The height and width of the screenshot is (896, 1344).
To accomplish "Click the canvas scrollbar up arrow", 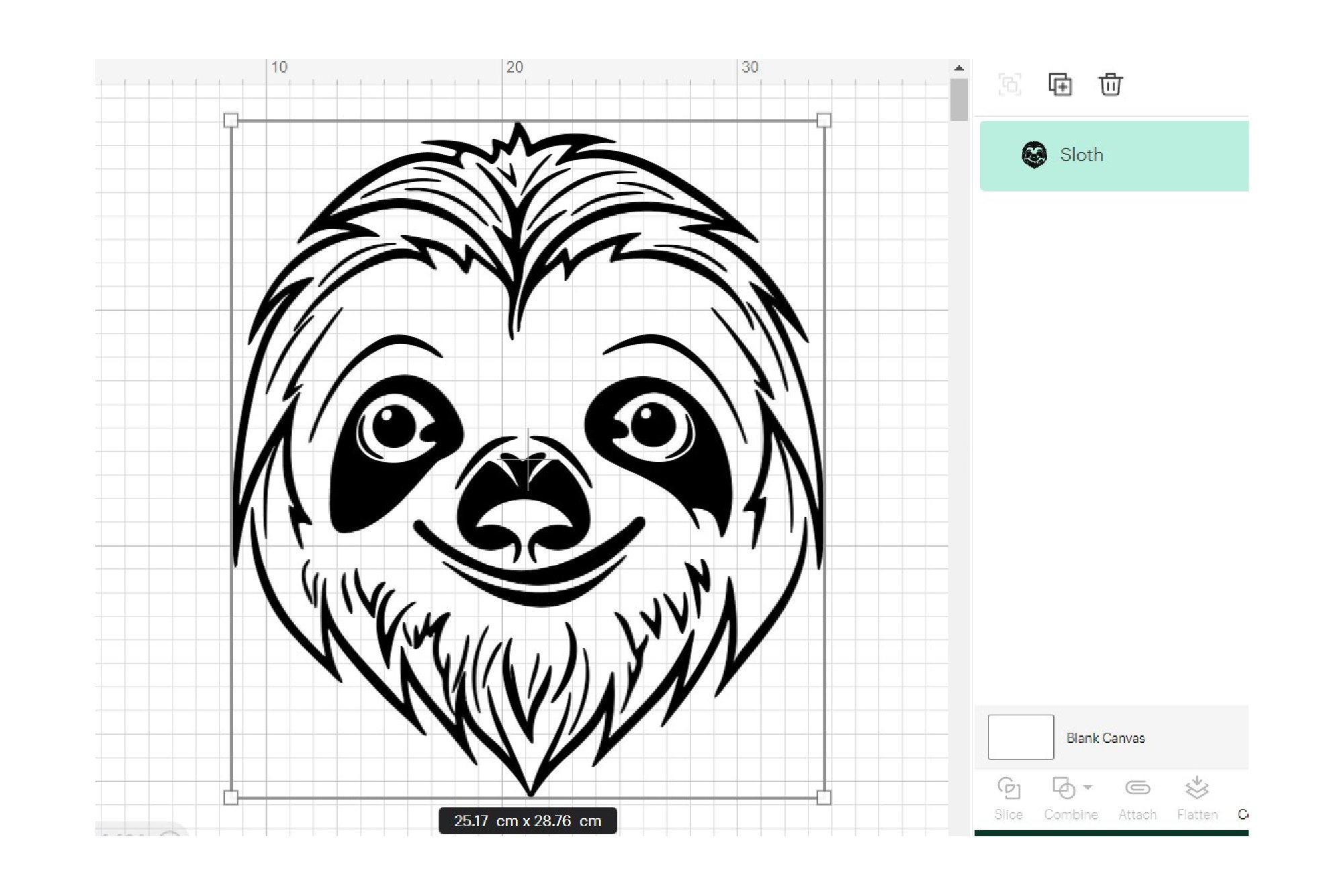I will pyautogui.click(x=959, y=68).
